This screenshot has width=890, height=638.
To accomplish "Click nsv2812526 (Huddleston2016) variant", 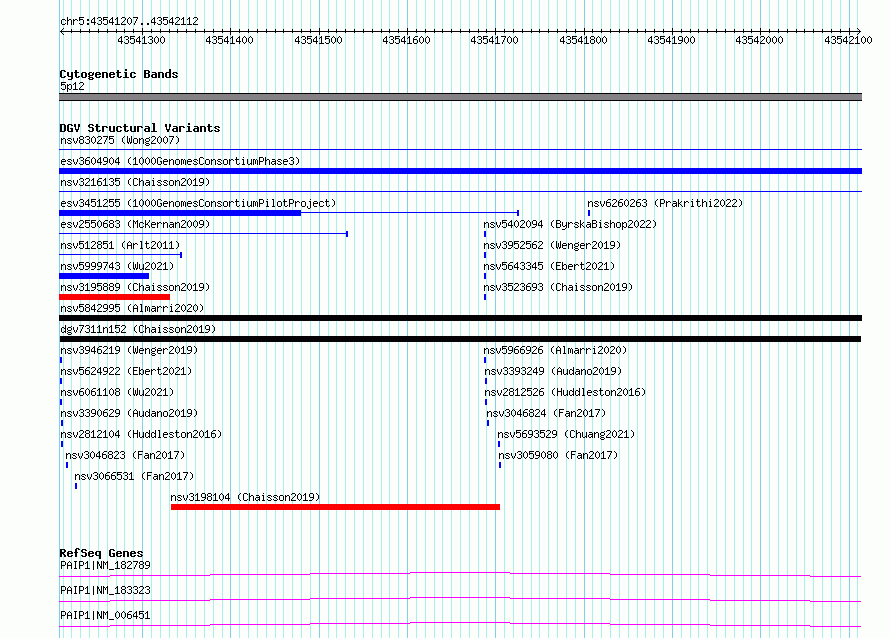I will (565, 392).
